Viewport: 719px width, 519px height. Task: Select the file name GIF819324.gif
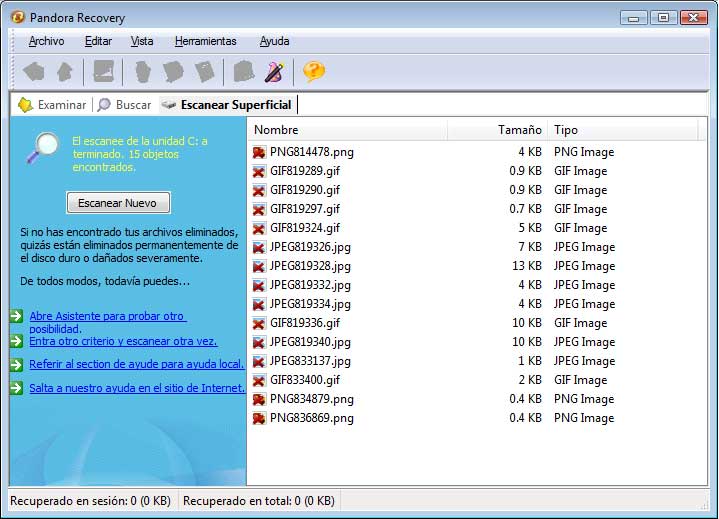(x=305, y=228)
